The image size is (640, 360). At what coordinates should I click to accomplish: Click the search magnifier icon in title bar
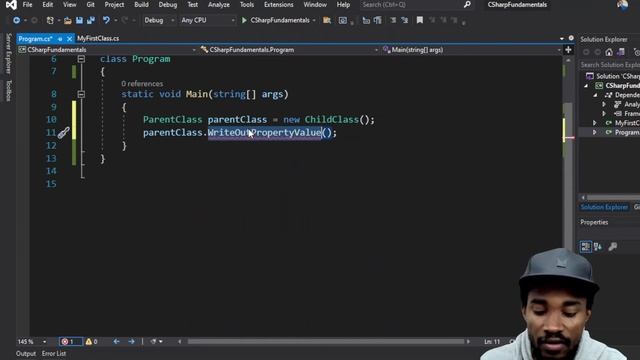coord(467,4)
